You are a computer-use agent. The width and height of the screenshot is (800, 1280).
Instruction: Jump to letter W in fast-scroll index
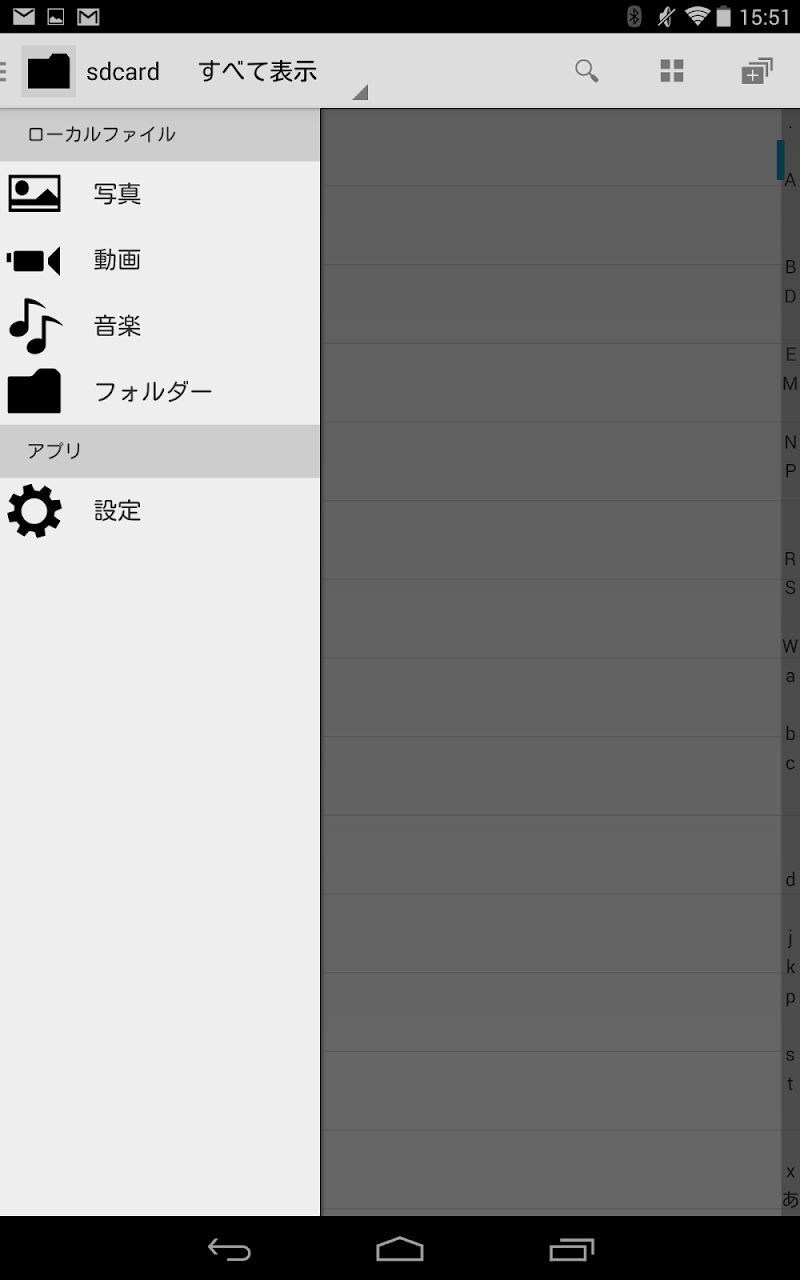coord(790,647)
